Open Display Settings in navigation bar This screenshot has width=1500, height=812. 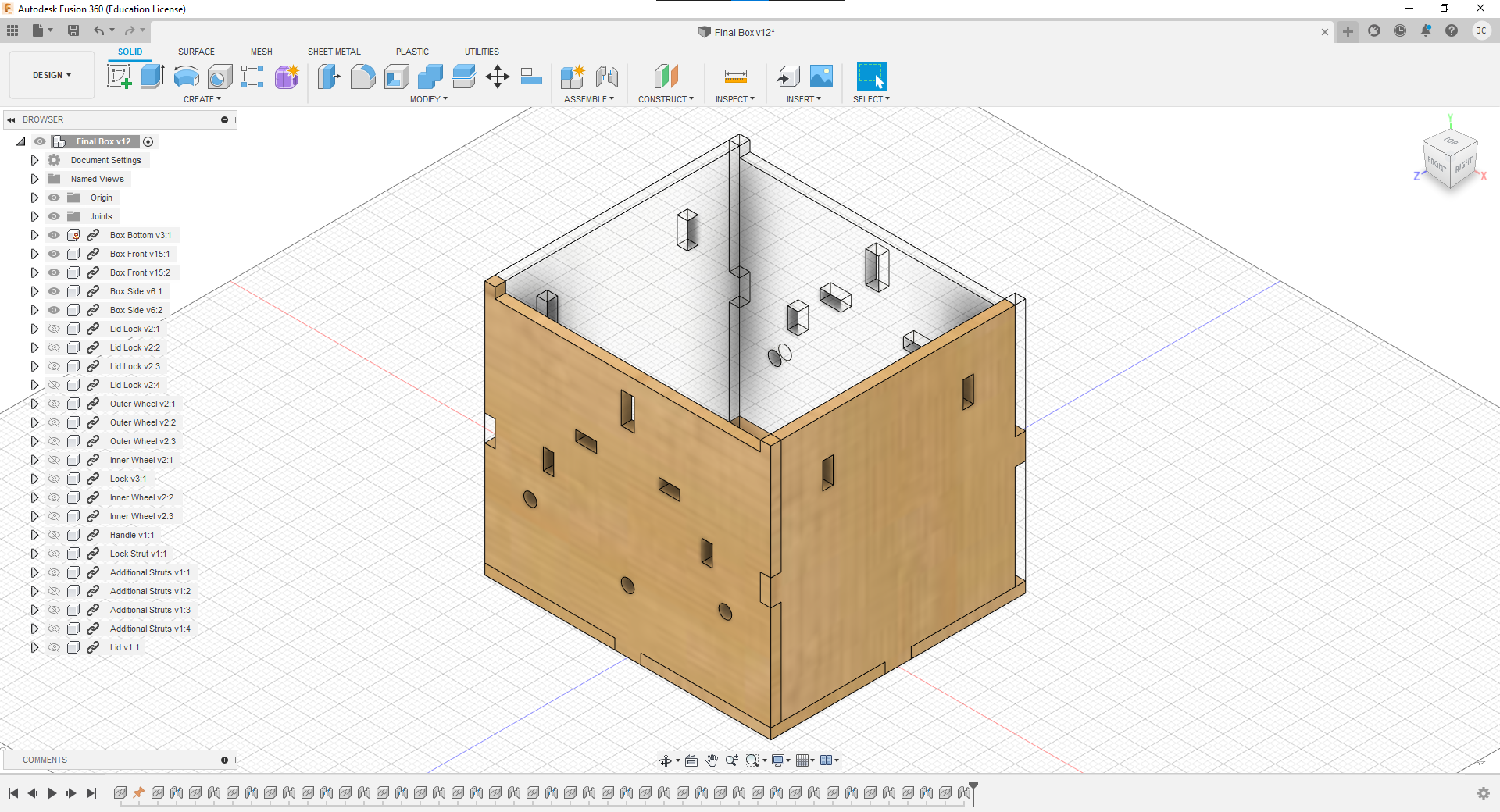coord(778,760)
